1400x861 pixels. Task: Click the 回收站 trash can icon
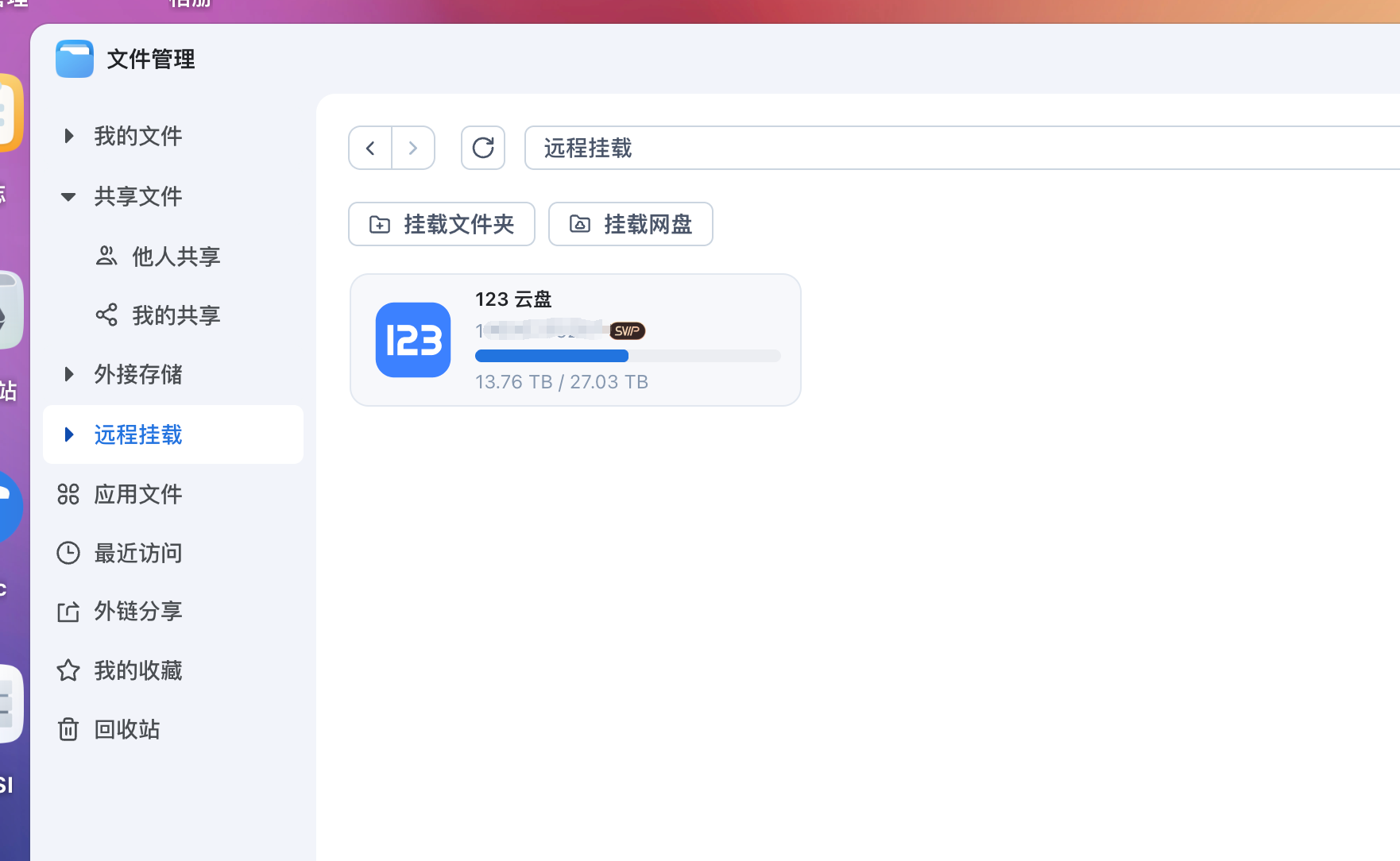(x=68, y=729)
